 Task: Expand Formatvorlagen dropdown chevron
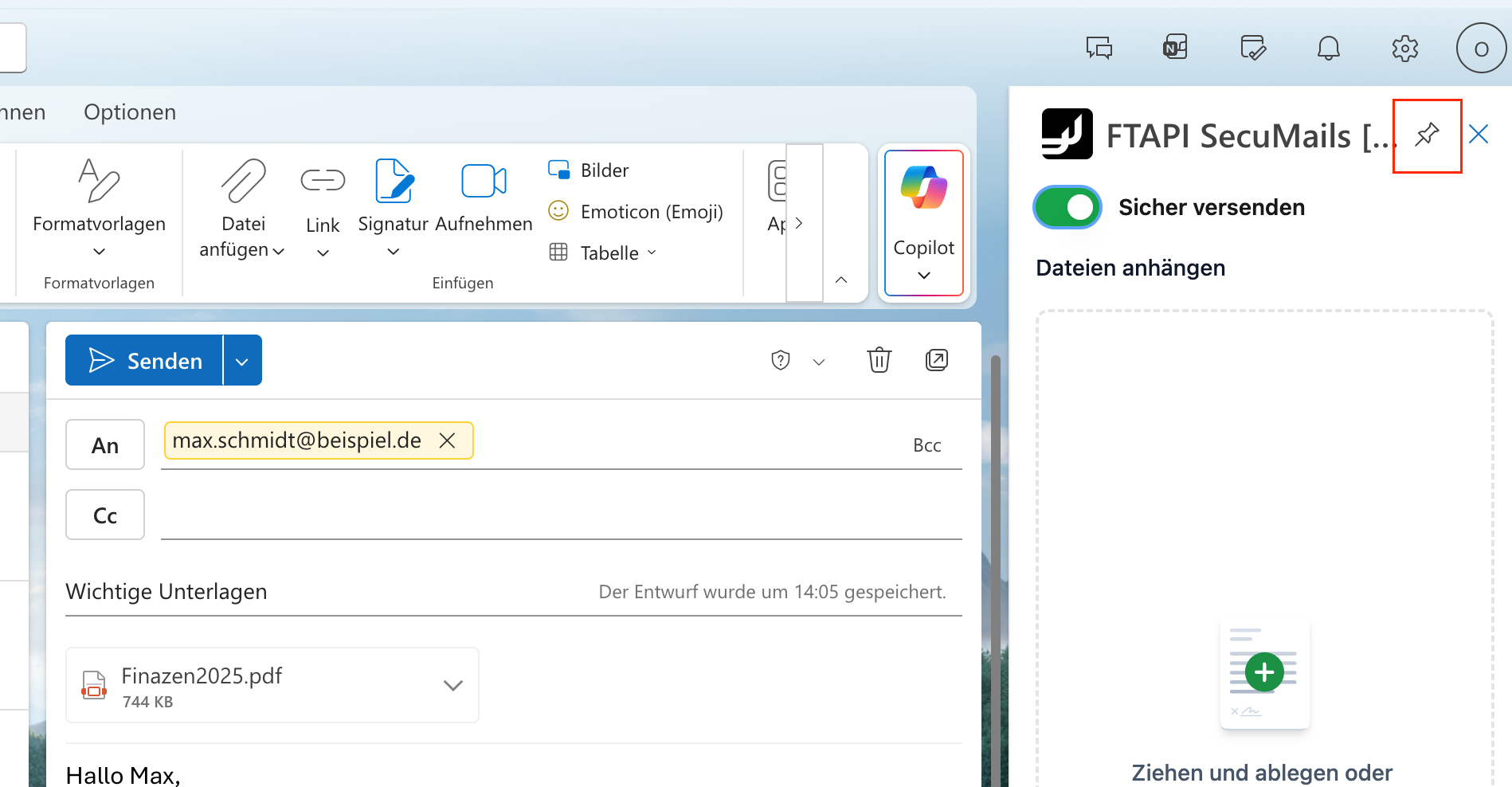click(100, 251)
